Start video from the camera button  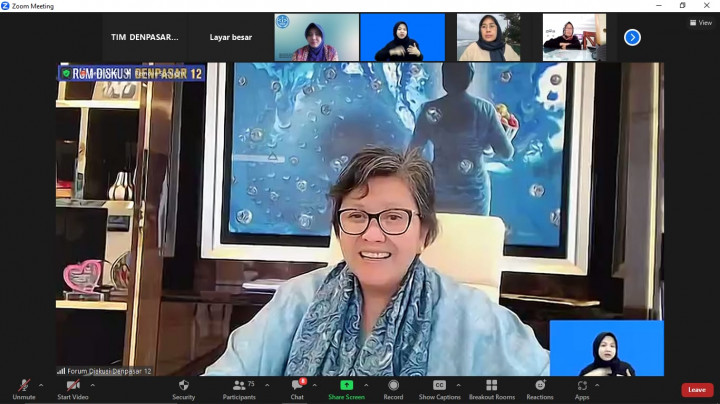(x=73, y=388)
